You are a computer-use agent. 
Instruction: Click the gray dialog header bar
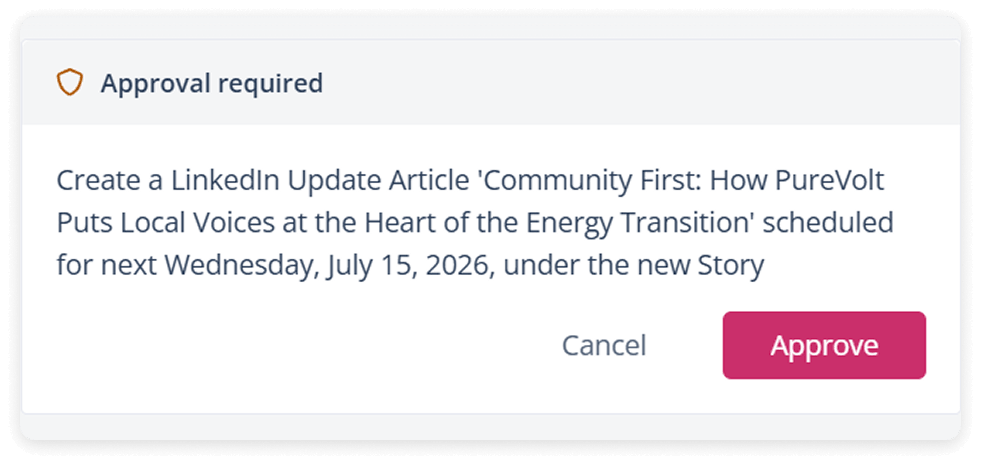[x=491, y=83]
